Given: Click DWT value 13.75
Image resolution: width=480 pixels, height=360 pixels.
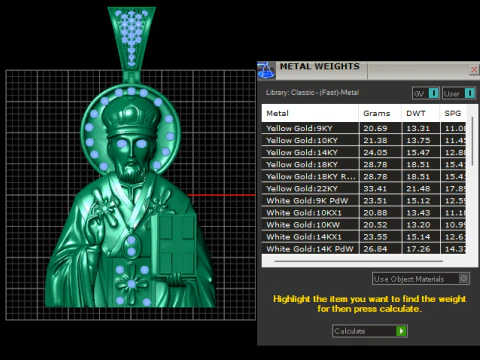Looking at the screenshot, I should coord(418,140).
